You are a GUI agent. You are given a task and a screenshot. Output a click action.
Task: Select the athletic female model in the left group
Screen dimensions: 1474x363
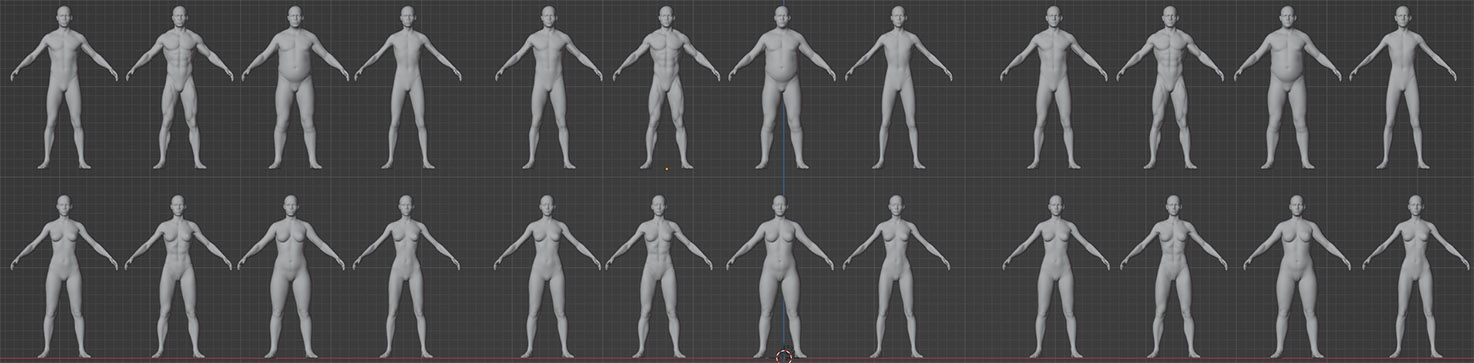pos(178,276)
